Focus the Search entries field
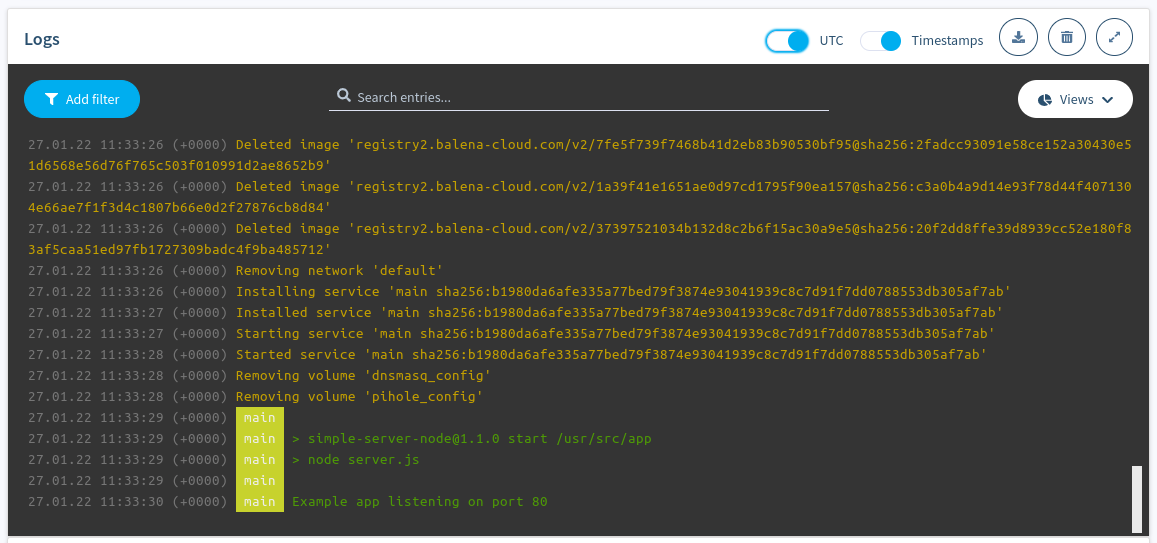1157x543 pixels. coord(590,97)
